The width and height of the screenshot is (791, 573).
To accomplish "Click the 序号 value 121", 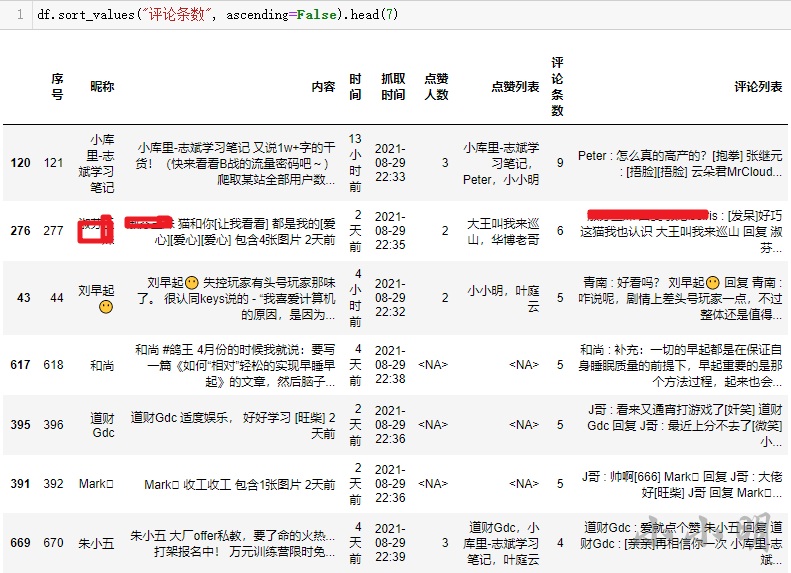I will pos(53,163).
